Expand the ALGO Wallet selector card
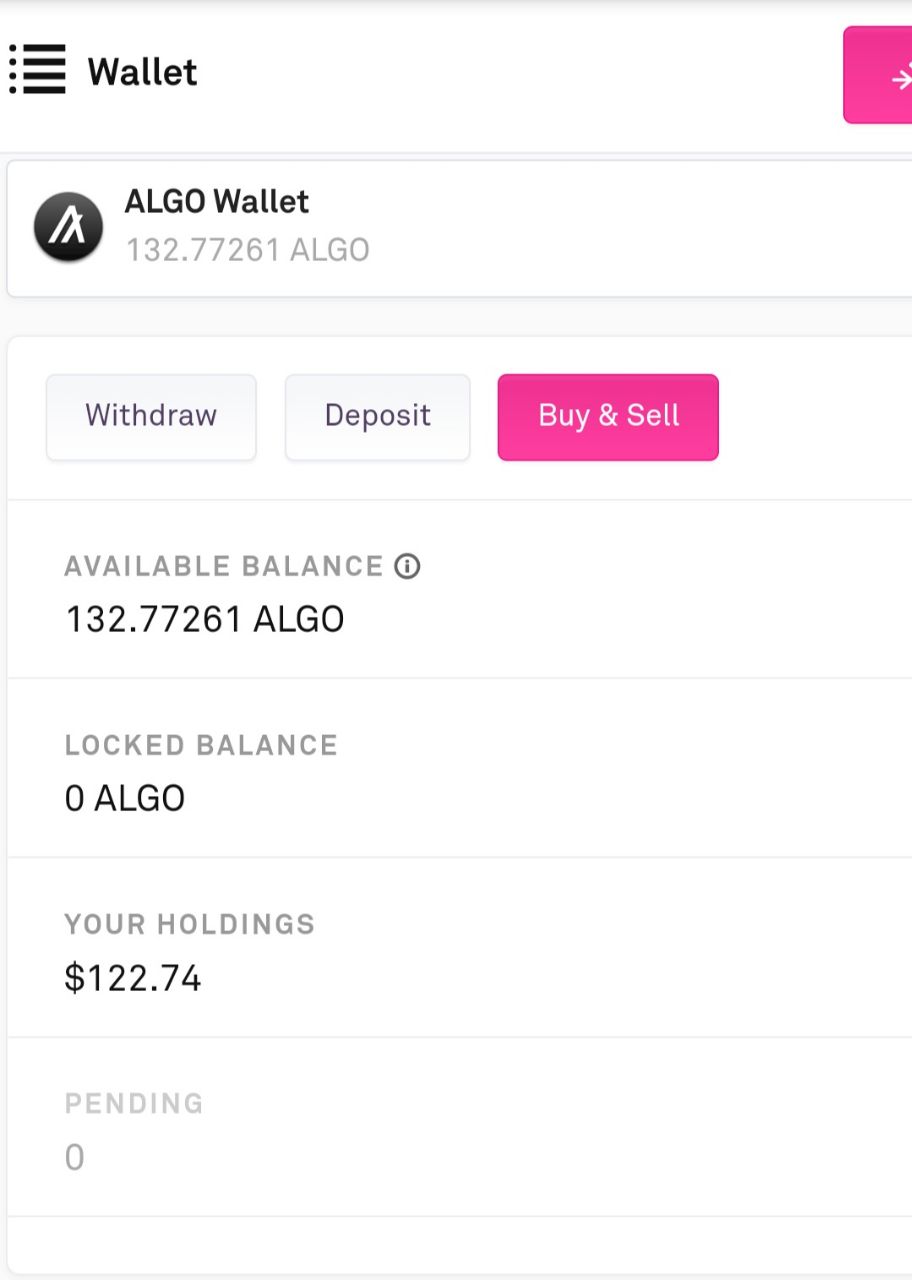The height and width of the screenshot is (1280, 912). (x=459, y=228)
